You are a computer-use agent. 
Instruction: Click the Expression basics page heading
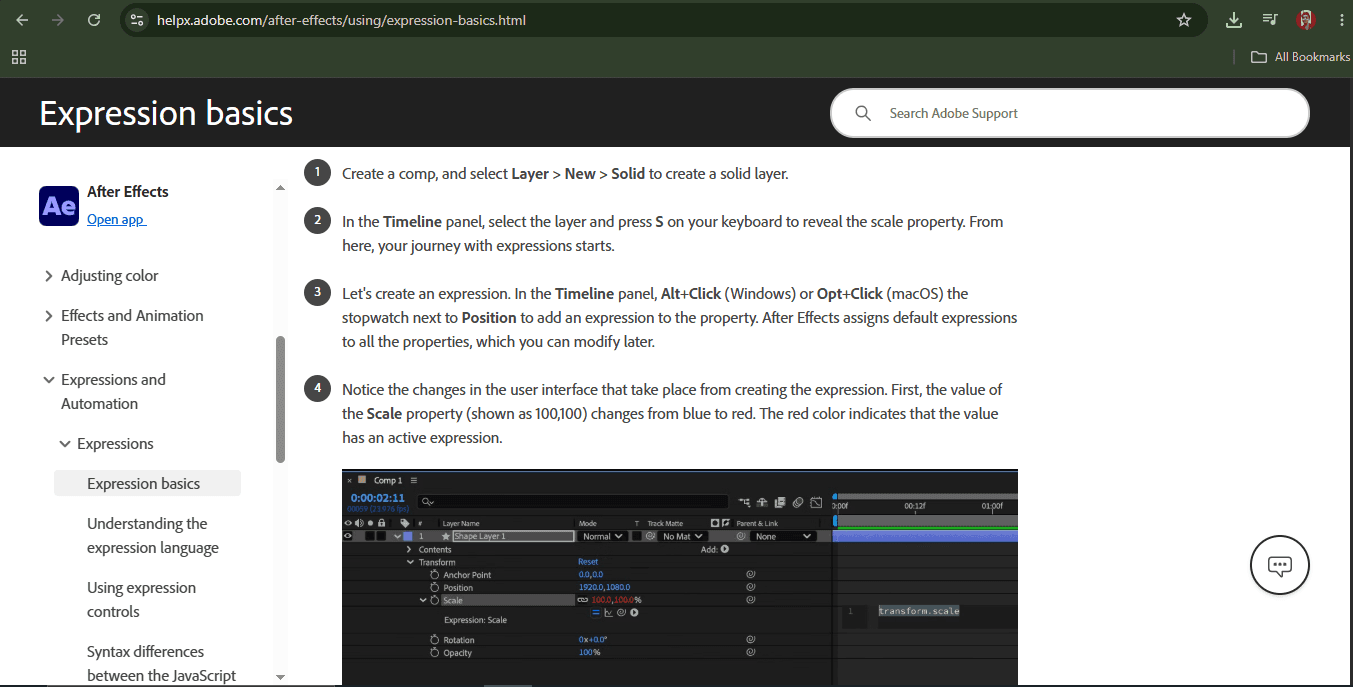(166, 114)
